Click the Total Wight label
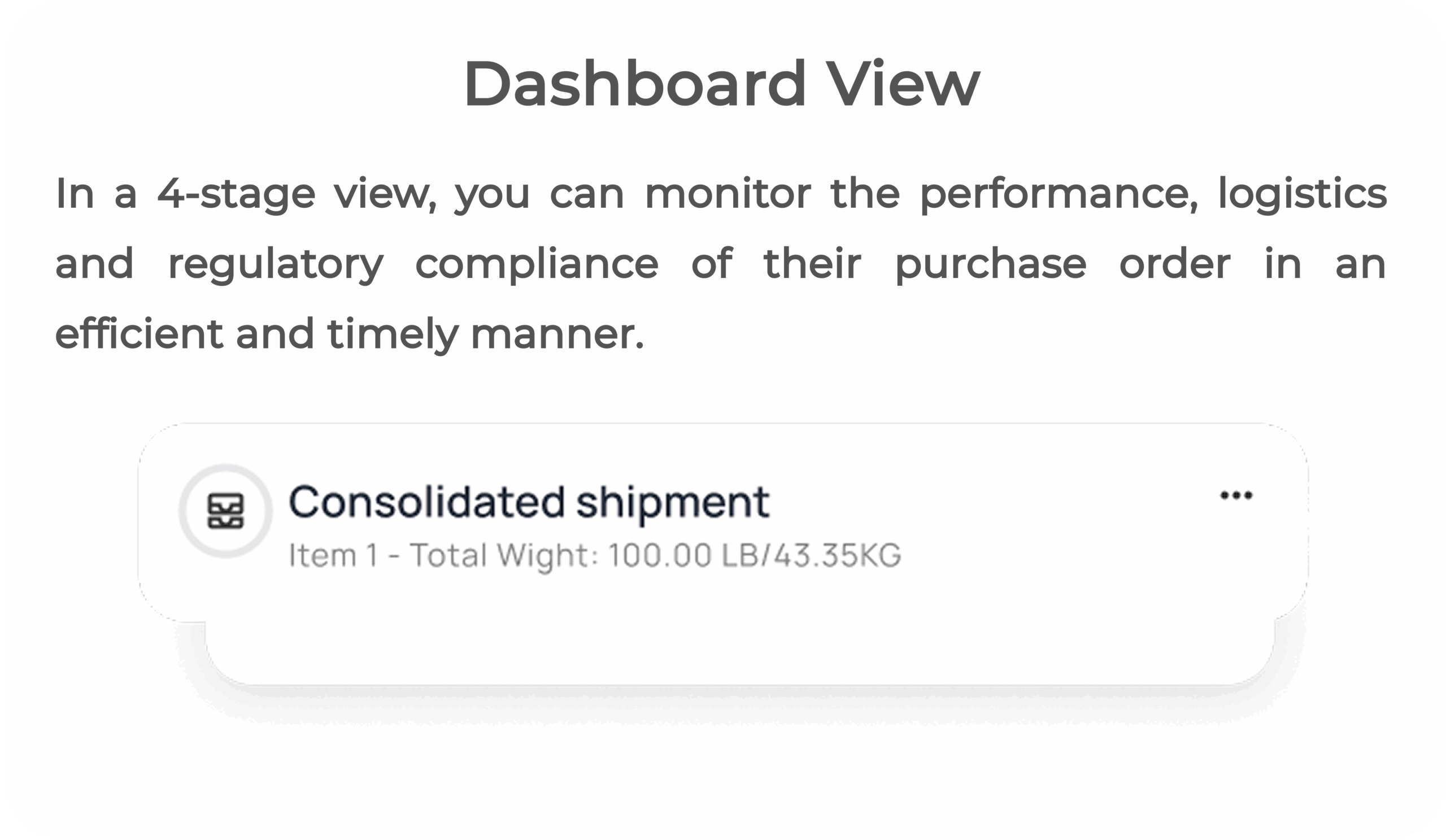Image resolution: width=1446 pixels, height=840 pixels. tap(499, 555)
